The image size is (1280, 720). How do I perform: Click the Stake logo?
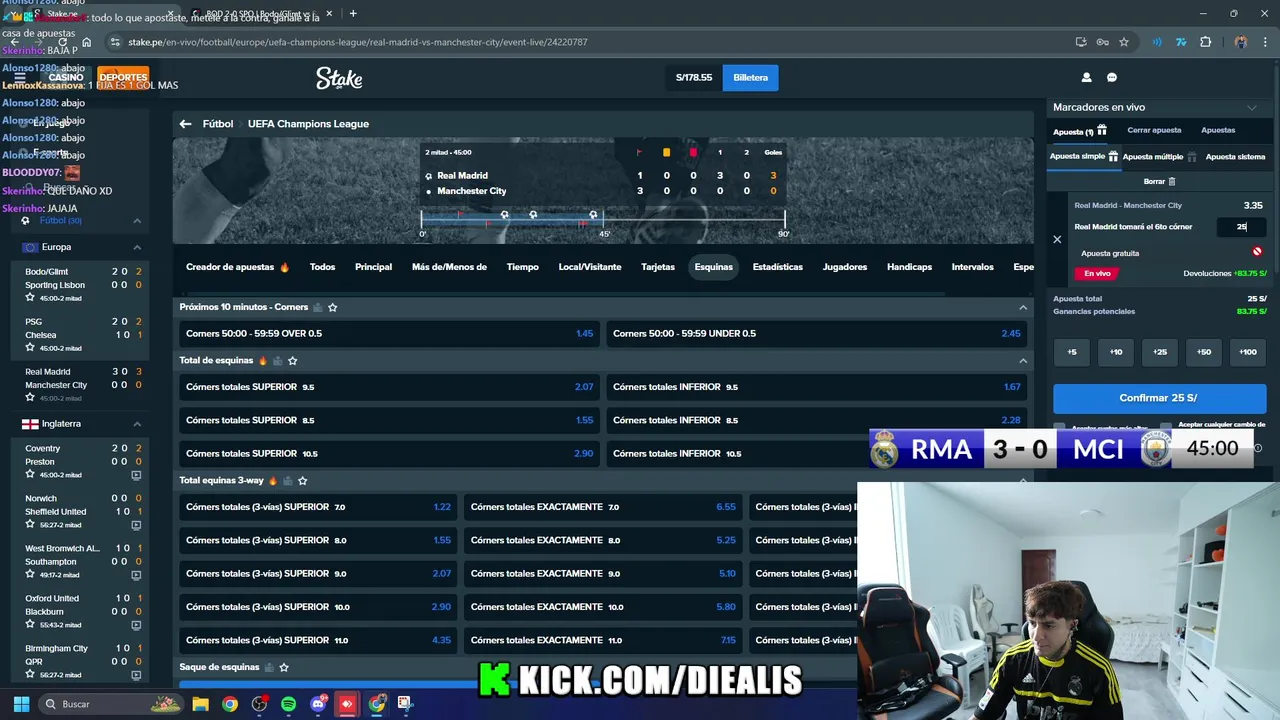(x=339, y=78)
